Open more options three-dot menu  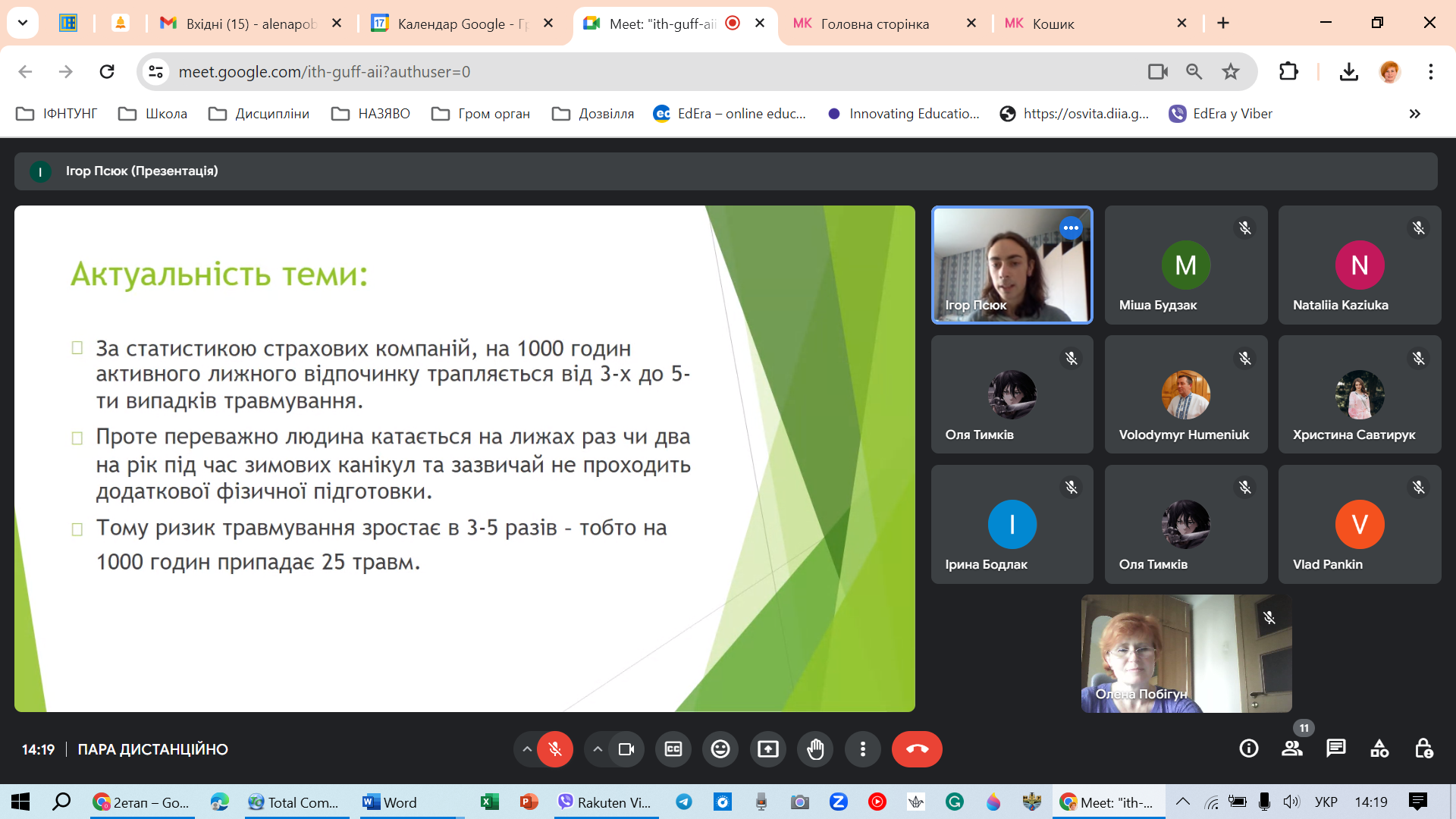click(862, 749)
